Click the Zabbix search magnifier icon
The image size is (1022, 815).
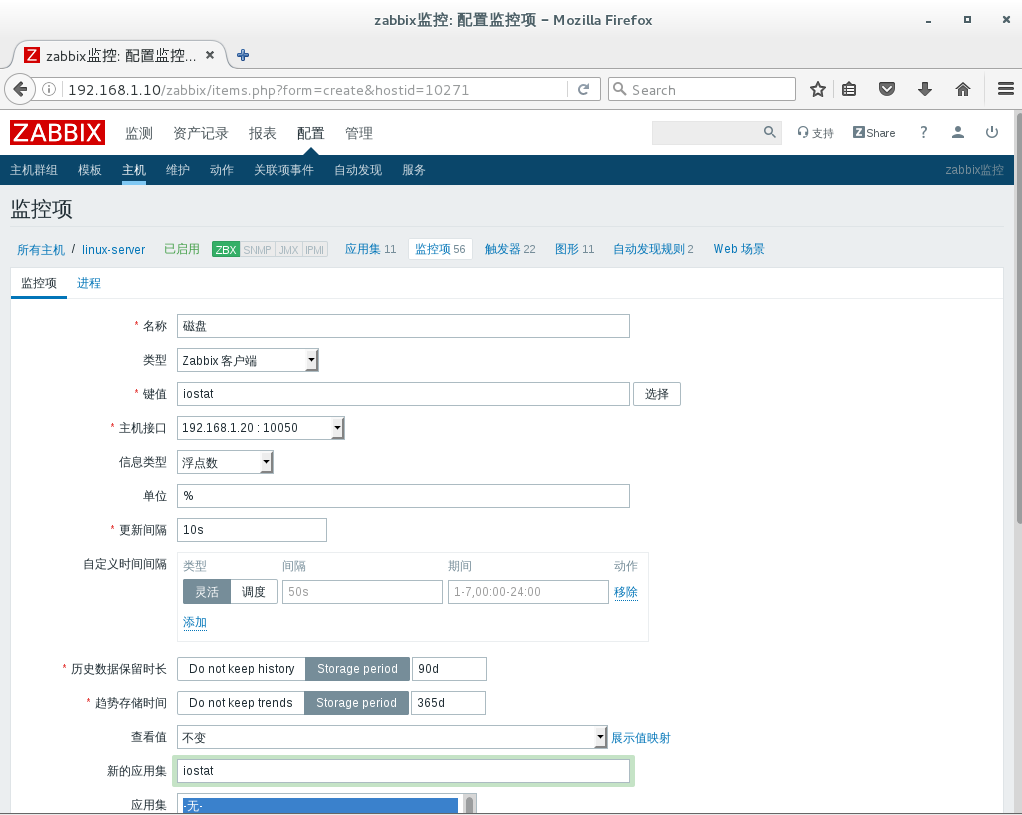770,132
